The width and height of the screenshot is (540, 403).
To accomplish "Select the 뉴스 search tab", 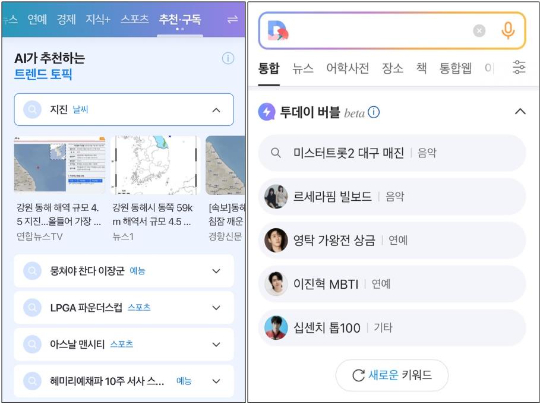I will coord(303,68).
